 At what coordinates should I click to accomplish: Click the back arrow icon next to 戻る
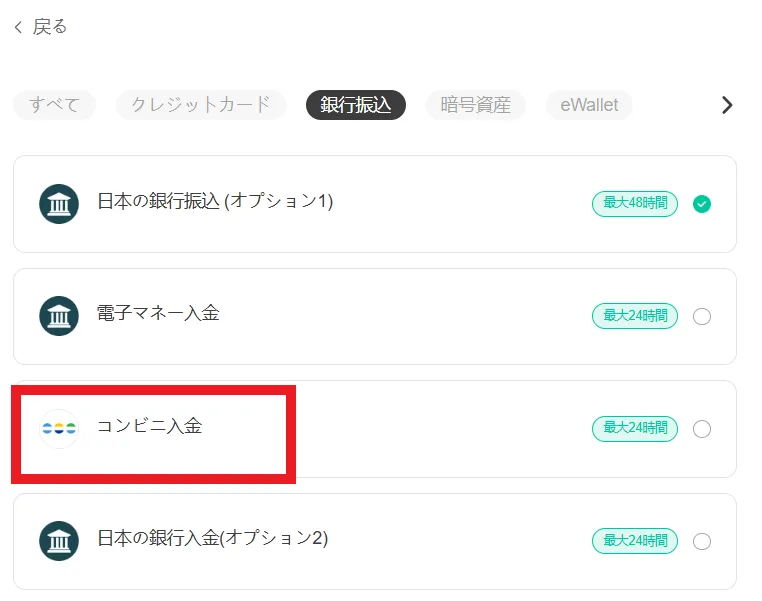click(x=18, y=28)
